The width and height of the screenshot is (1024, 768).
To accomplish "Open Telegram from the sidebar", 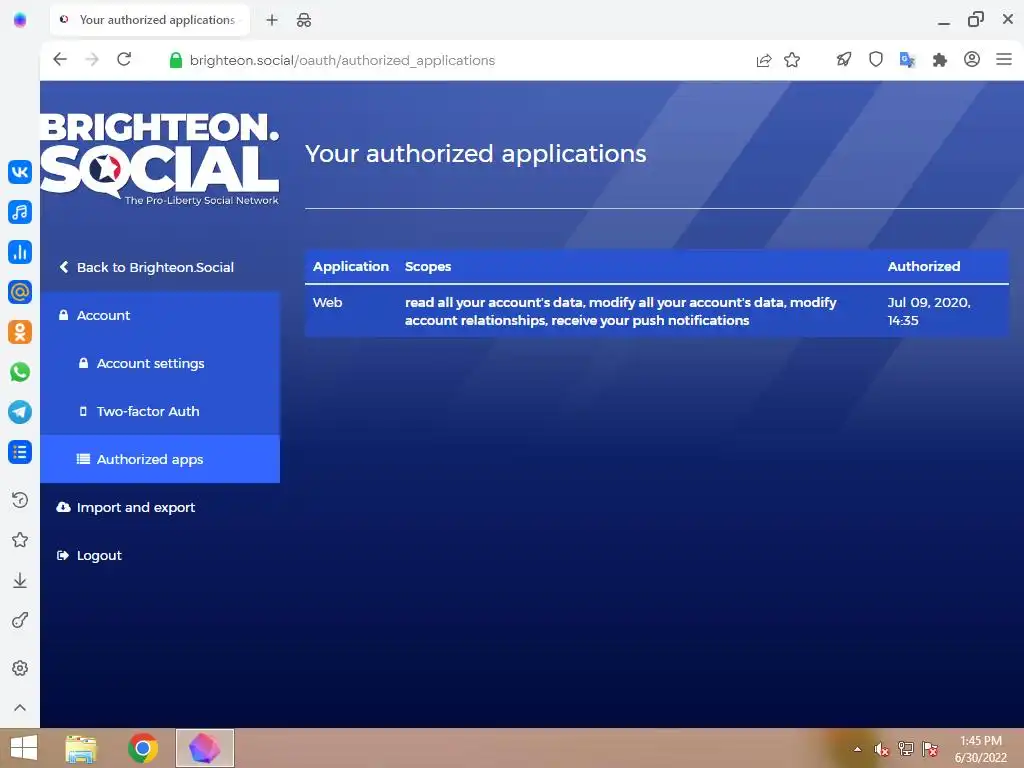I will 20,412.
